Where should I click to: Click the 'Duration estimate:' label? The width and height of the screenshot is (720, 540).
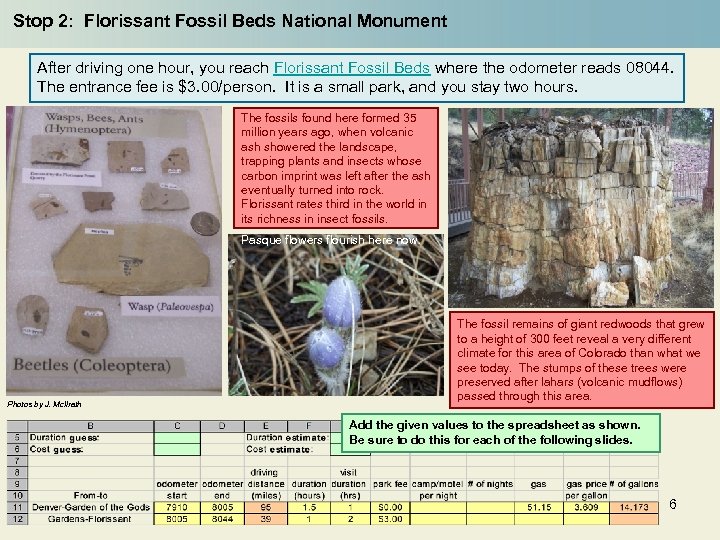click(x=287, y=438)
